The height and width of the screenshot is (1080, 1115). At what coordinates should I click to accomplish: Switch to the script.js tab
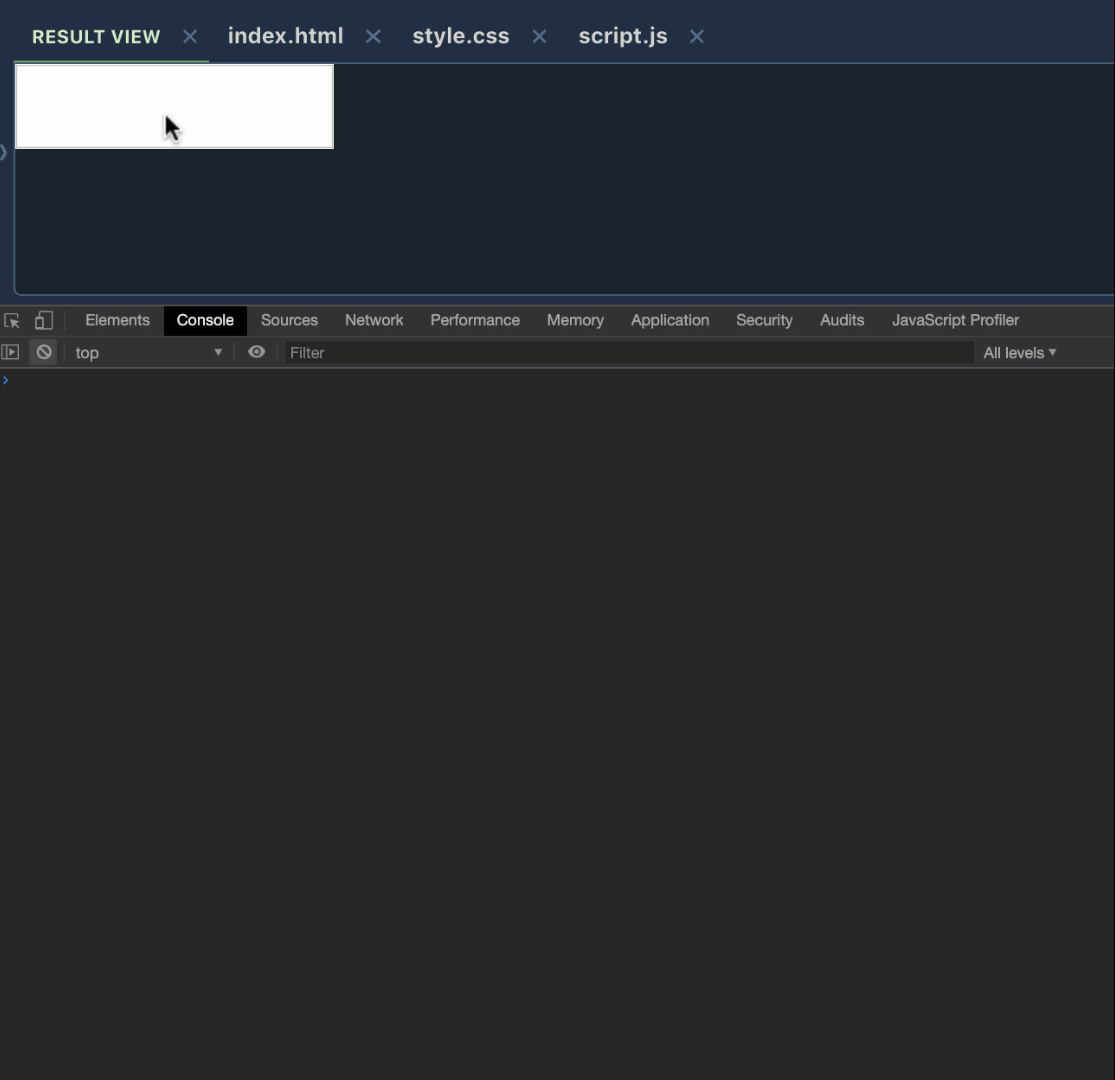point(623,36)
